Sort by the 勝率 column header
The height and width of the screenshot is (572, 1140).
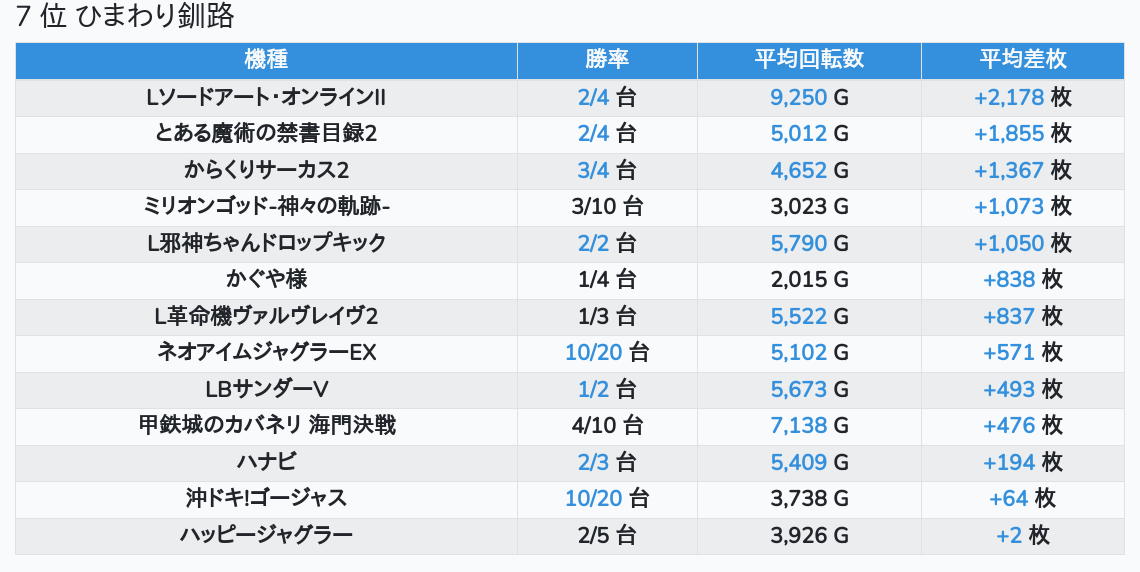pyautogui.click(x=607, y=59)
